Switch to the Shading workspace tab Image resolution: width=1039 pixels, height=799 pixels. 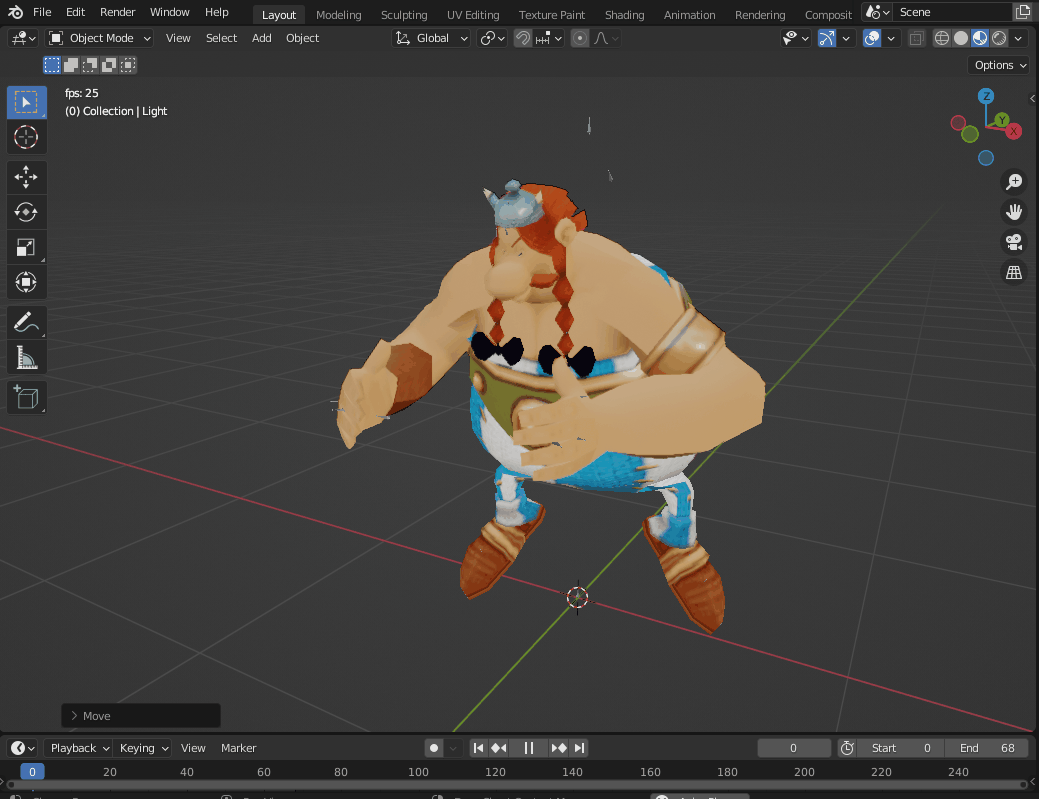624,15
